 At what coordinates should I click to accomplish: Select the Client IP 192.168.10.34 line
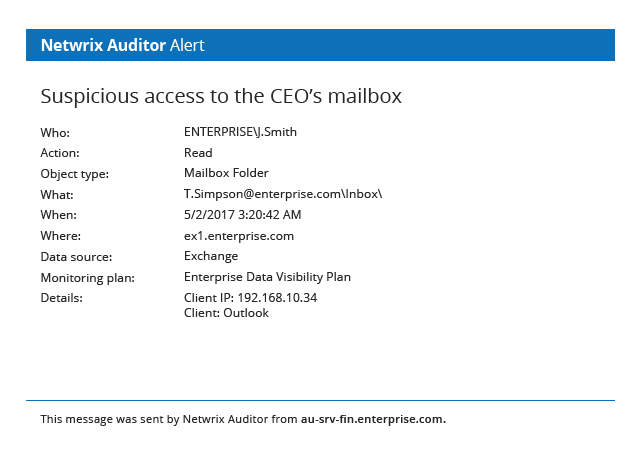coord(250,298)
